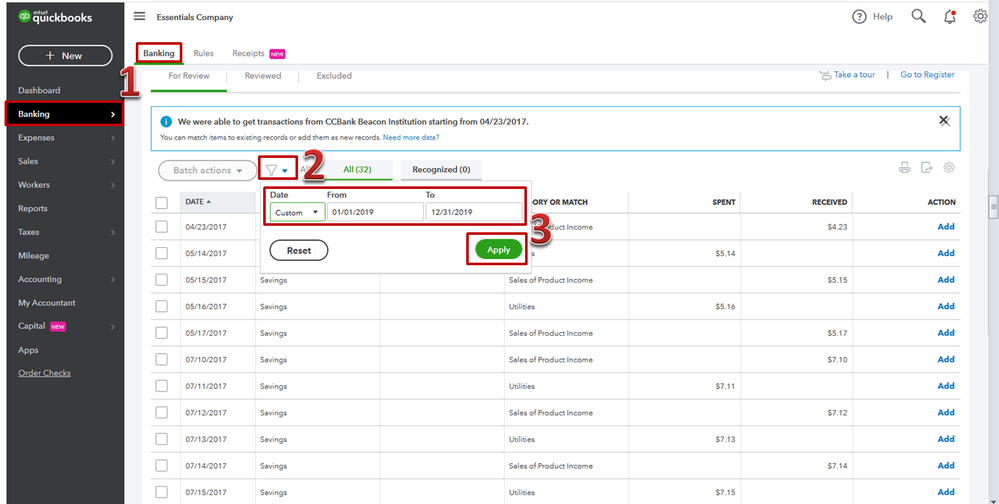999x504 pixels.
Task: Click Add for the 07/13/2017 row
Action: point(946,439)
